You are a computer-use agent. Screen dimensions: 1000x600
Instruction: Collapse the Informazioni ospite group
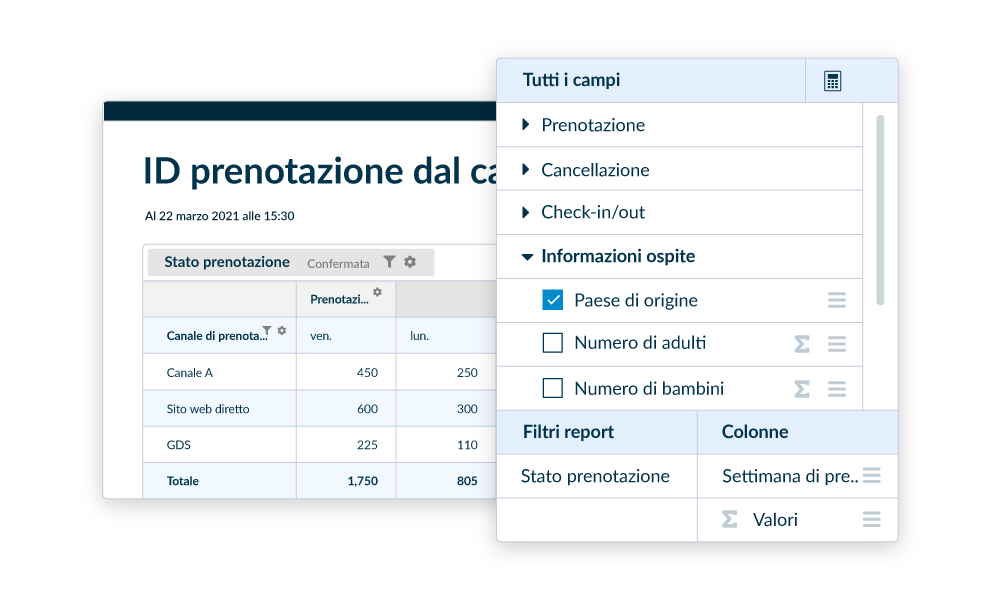click(x=527, y=257)
